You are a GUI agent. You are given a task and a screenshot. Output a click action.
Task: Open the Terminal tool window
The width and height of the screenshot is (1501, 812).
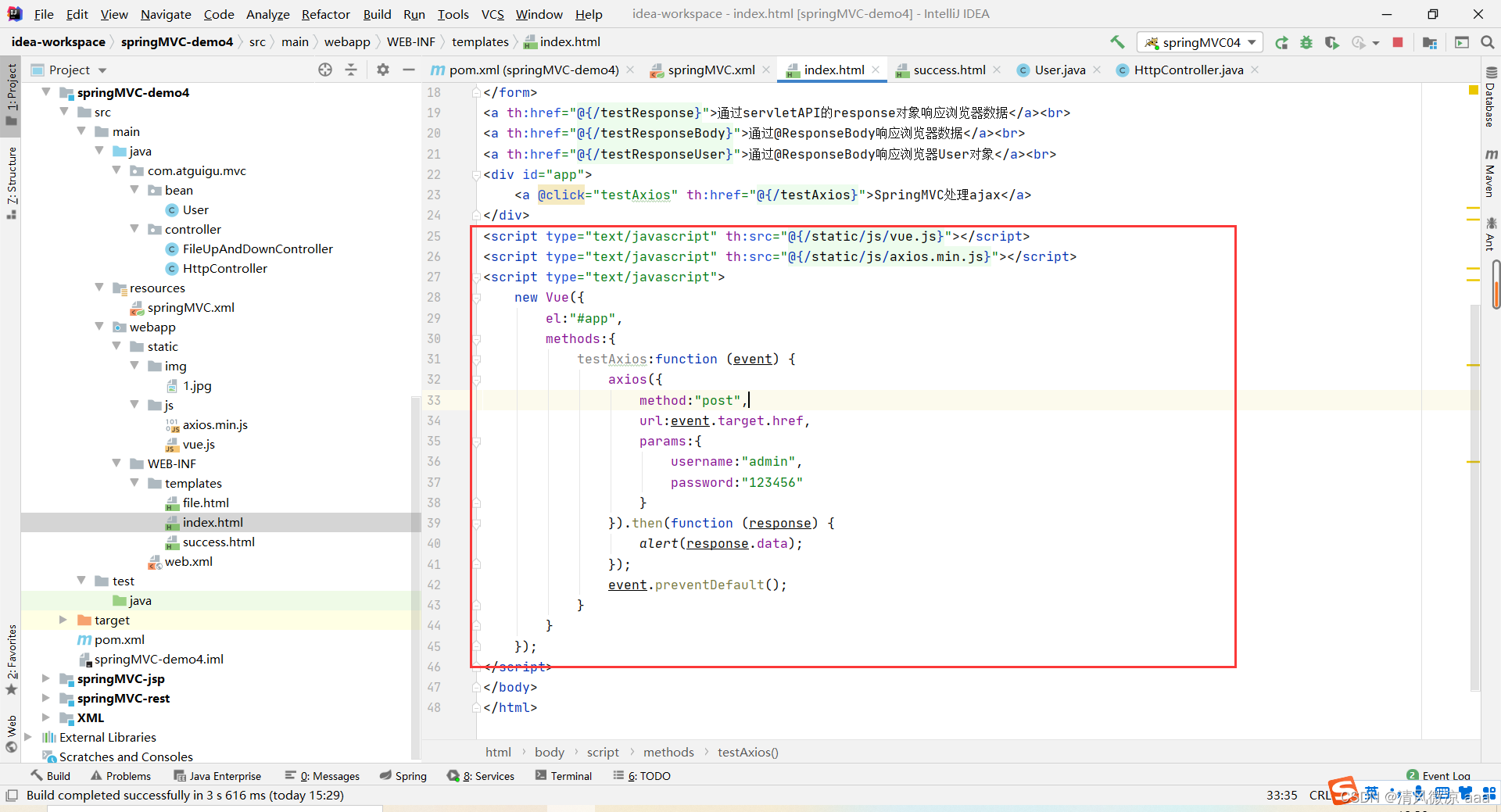(564, 776)
